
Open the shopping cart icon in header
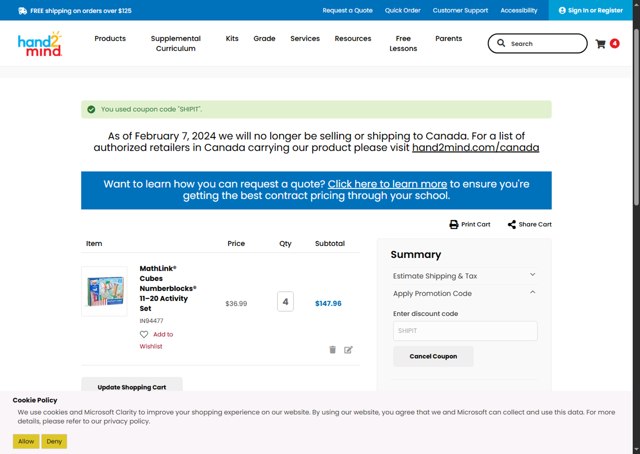coord(600,44)
